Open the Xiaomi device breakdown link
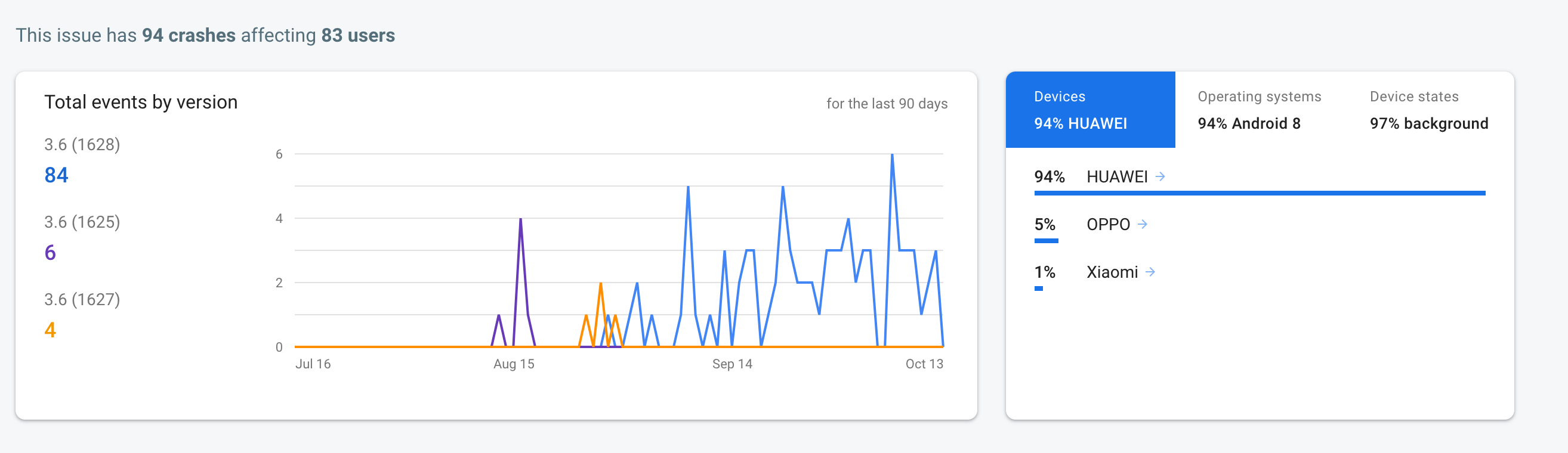Image resolution: width=1568 pixels, height=453 pixels. pyautogui.click(x=1112, y=272)
